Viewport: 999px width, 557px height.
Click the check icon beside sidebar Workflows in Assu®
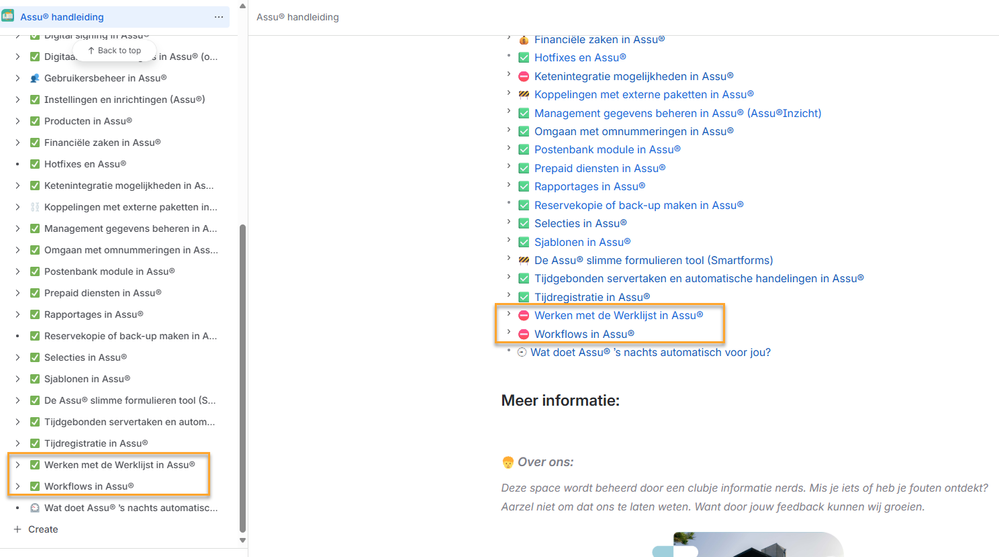pyautogui.click(x=35, y=486)
